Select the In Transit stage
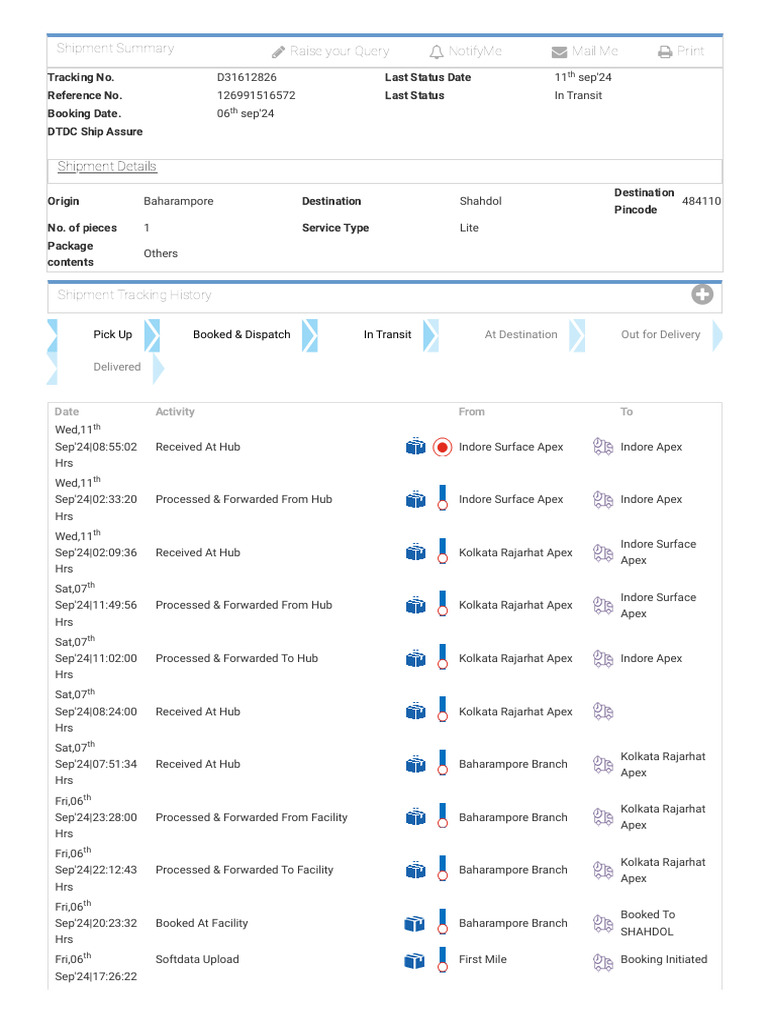768x1024 pixels. point(387,335)
